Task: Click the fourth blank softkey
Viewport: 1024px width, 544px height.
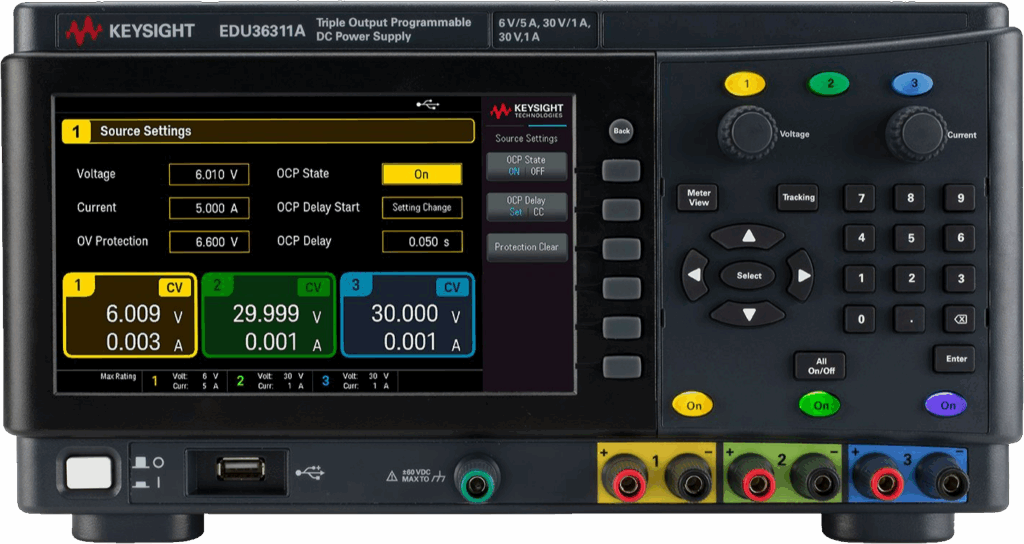Action: [x=621, y=288]
